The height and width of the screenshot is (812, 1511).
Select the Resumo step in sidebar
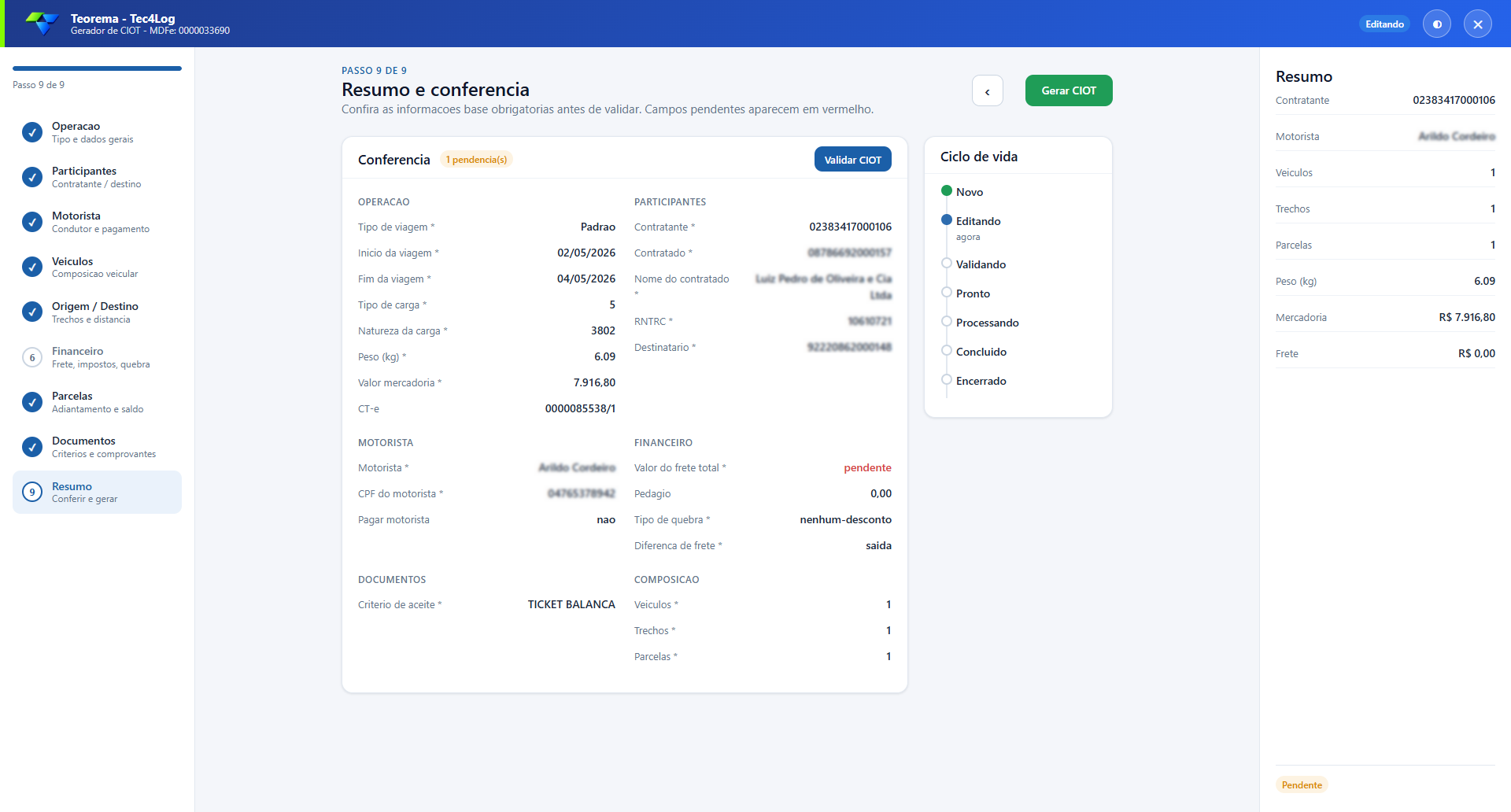(x=97, y=493)
